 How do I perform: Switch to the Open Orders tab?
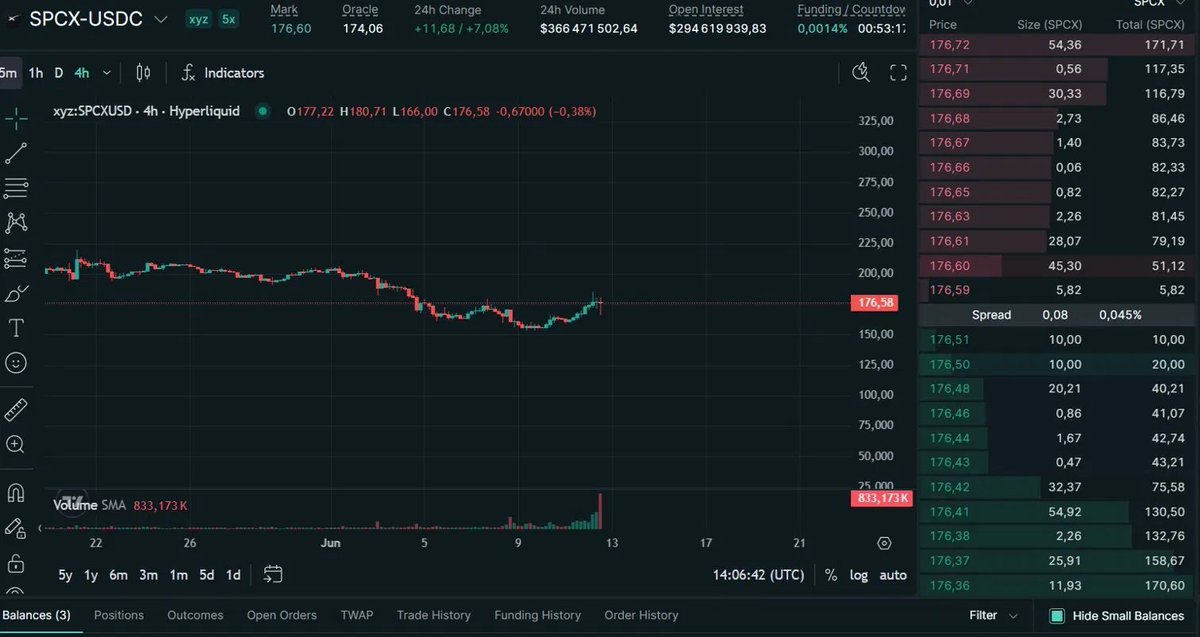pos(282,615)
